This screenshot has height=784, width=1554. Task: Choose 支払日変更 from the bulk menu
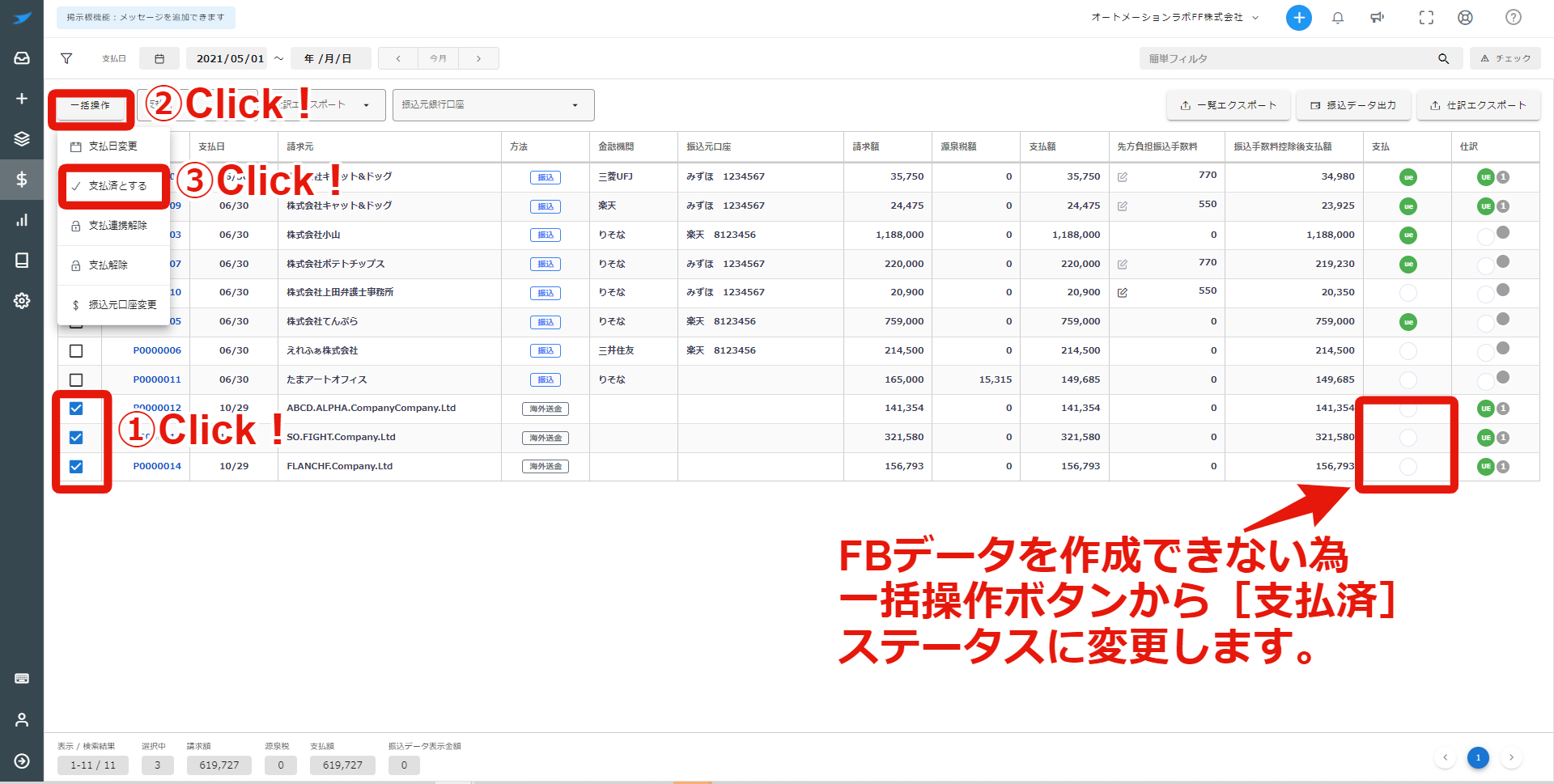(x=113, y=146)
